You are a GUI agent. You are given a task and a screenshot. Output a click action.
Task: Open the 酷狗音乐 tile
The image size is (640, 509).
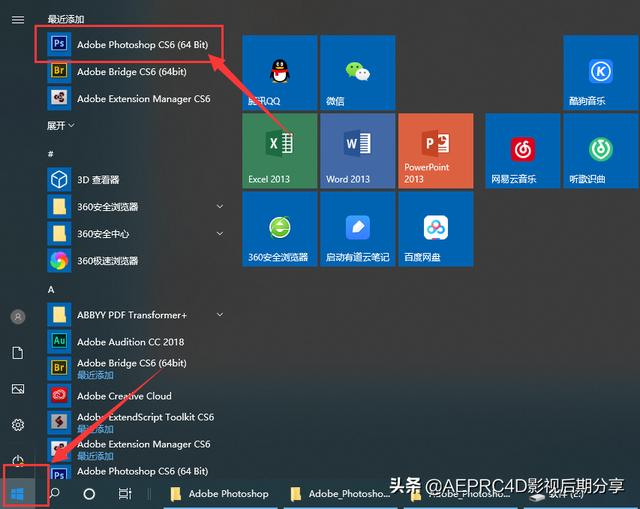(600, 73)
